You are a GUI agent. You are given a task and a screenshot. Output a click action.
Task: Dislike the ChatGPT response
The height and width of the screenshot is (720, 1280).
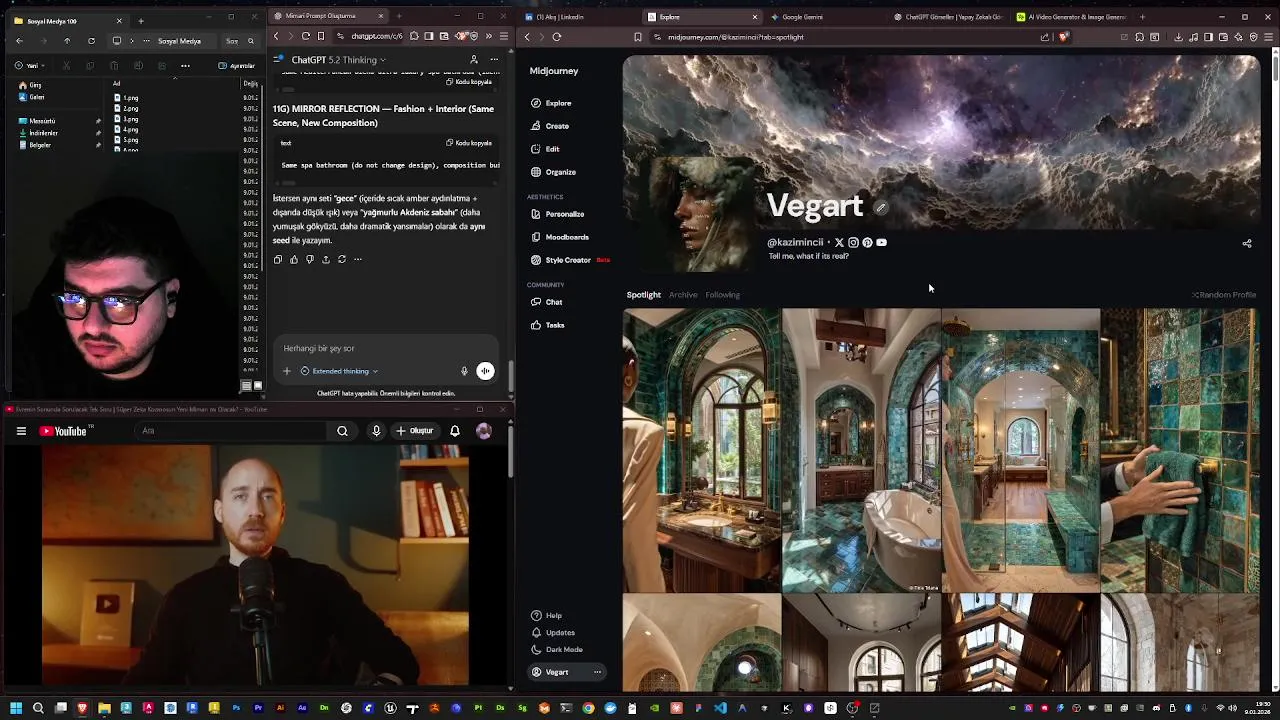tap(310, 259)
